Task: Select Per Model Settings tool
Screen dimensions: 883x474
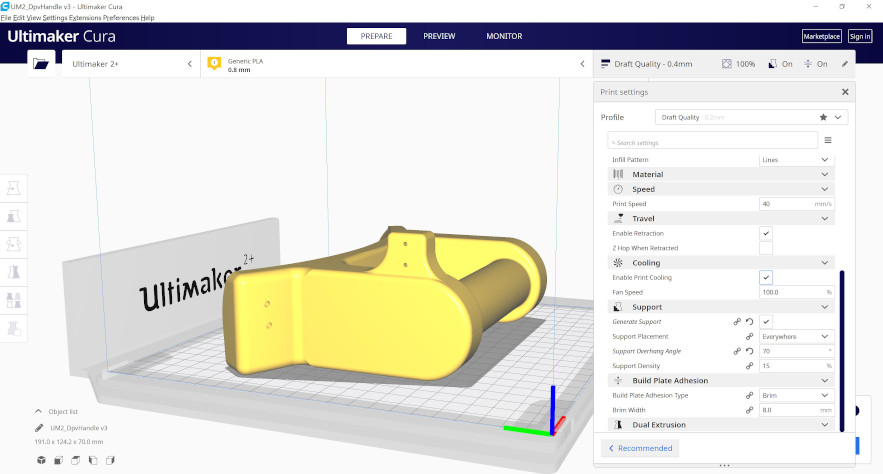Action: tap(14, 300)
